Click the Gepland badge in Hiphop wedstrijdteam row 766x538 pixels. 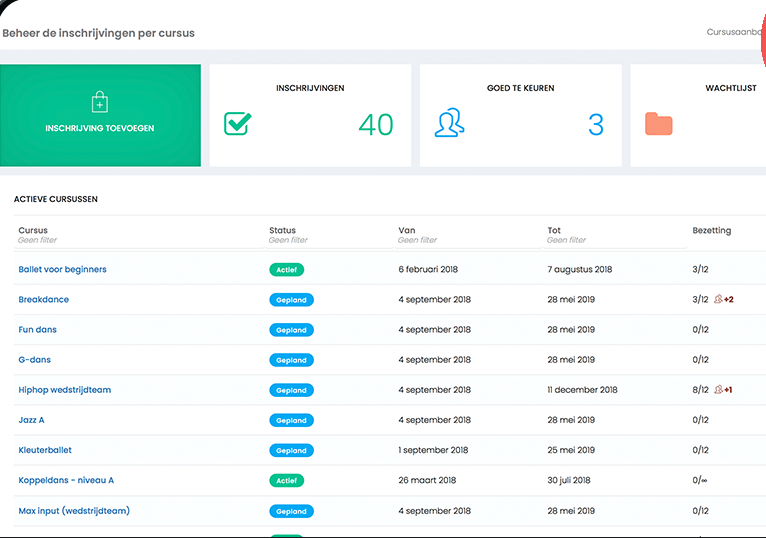coord(292,390)
